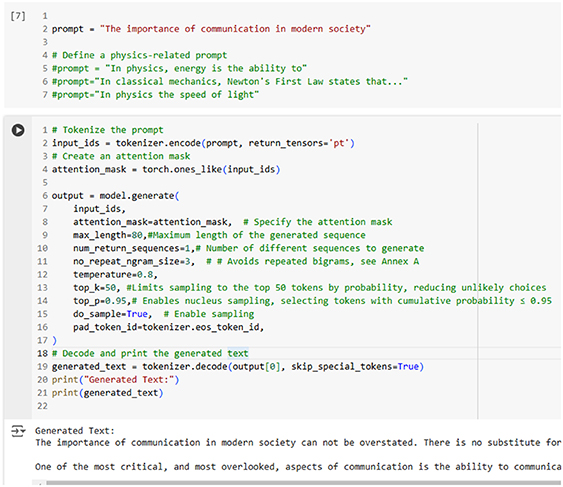Viewport: 563px width, 487px height.
Task: Click the comment '# Define a physics-related prompt'
Action: [x=139, y=55]
